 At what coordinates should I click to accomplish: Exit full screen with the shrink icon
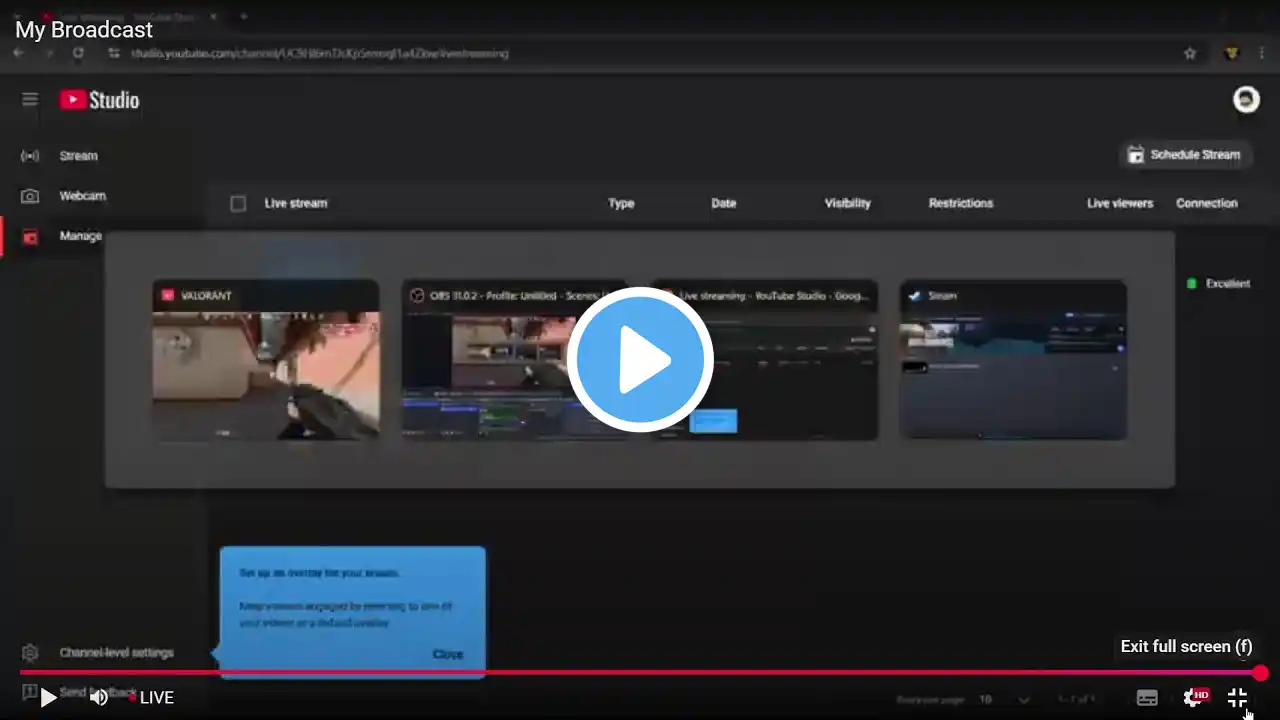pyautogui.click(x=1237, y=698)
